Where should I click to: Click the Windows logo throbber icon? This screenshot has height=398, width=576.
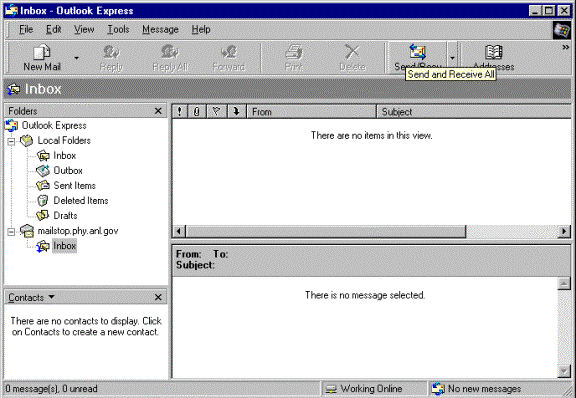click(x=562, y=30)
